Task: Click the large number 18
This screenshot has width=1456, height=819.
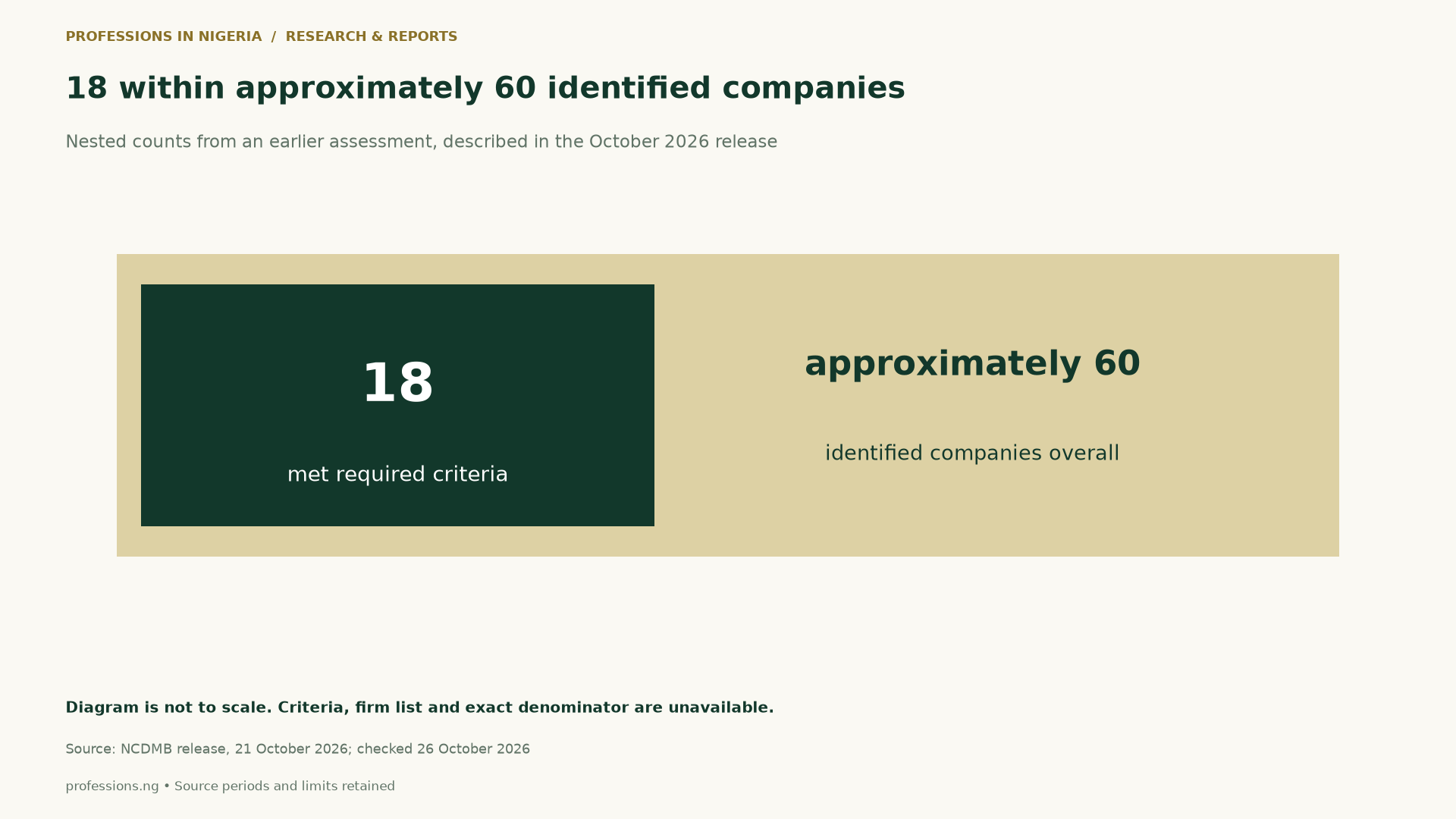Action: pos(397,383)
